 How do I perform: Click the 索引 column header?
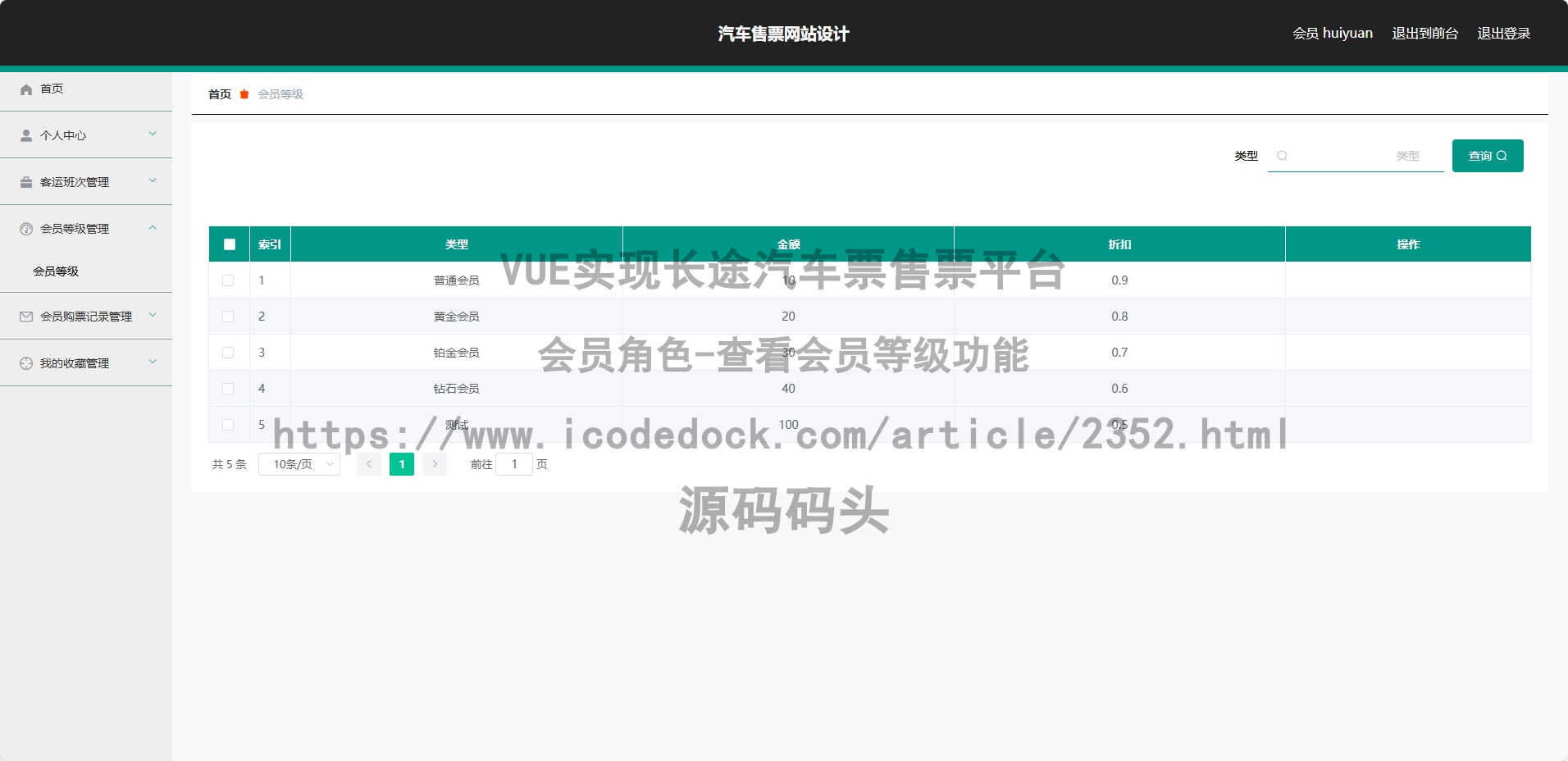point(270,244)
